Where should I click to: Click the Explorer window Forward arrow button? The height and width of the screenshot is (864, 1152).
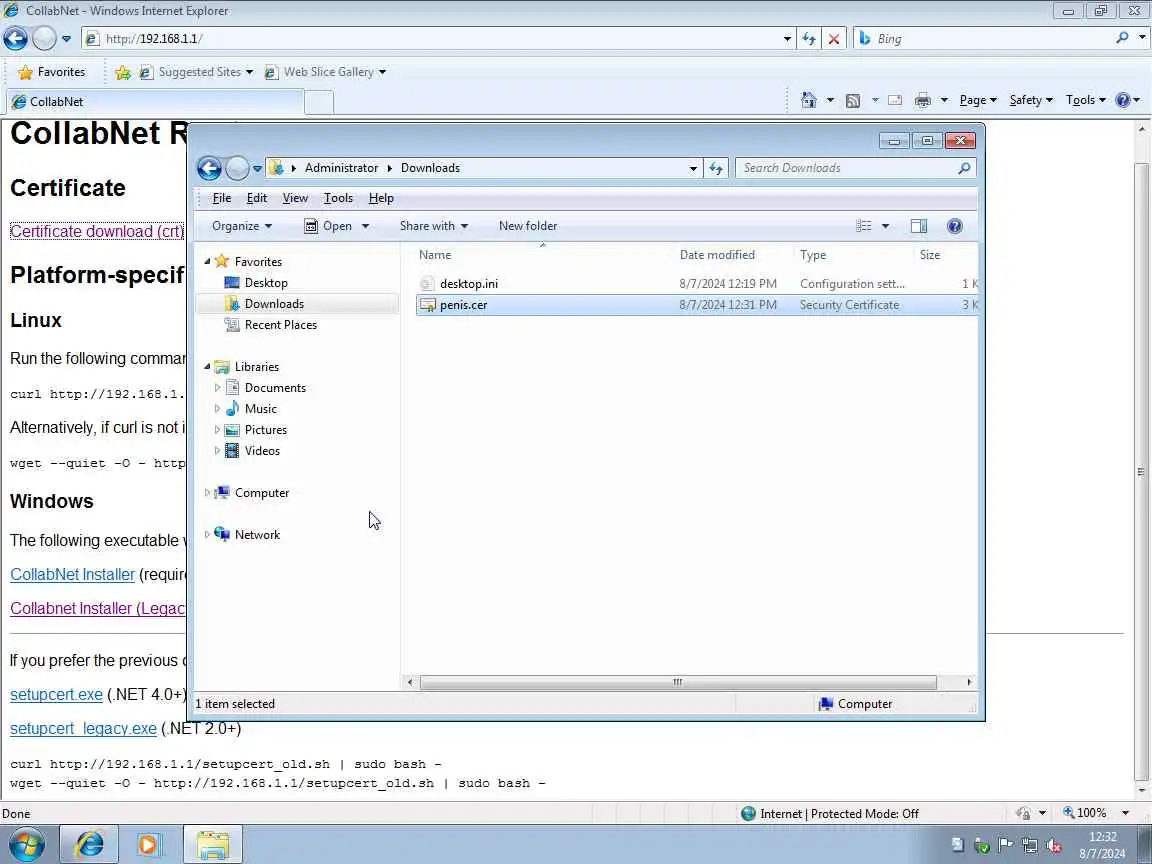(237, 168)
